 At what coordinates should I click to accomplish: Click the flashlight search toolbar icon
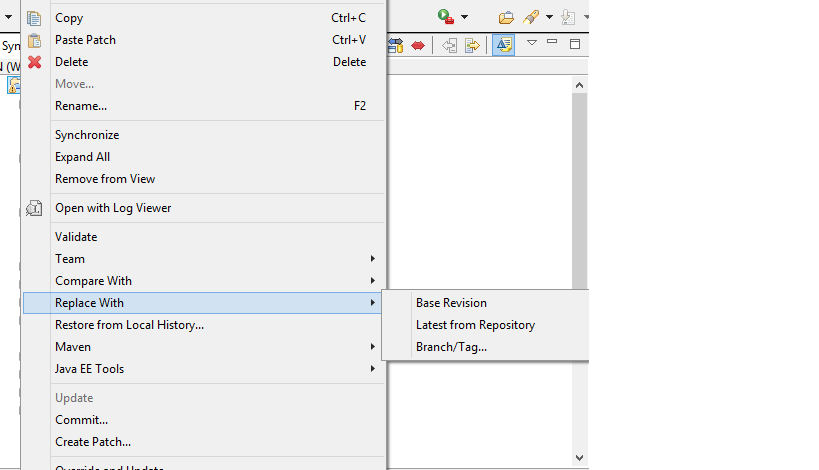[x=532, y=17]
